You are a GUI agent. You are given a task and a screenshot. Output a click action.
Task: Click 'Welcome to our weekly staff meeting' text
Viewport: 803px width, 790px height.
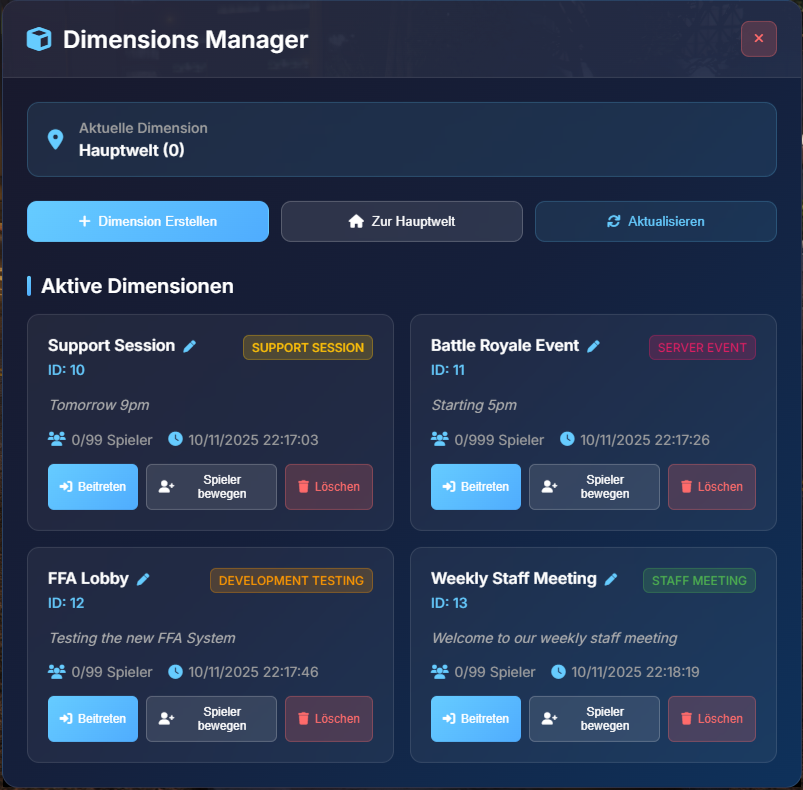point(555,638)
